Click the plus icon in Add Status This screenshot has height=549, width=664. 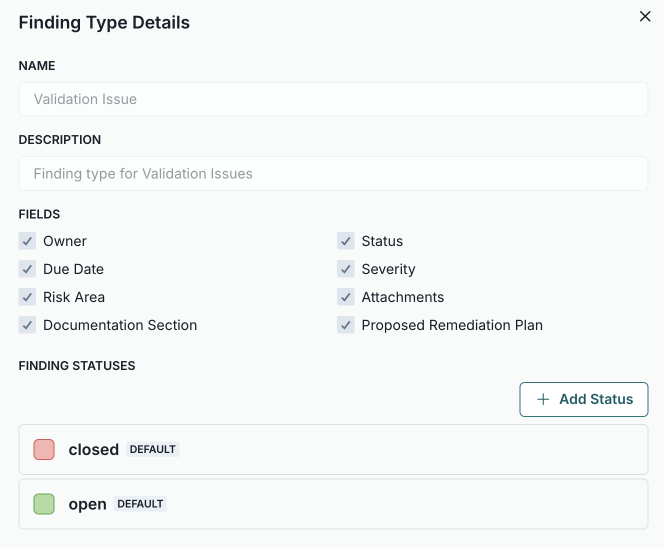tap(543, 399)
